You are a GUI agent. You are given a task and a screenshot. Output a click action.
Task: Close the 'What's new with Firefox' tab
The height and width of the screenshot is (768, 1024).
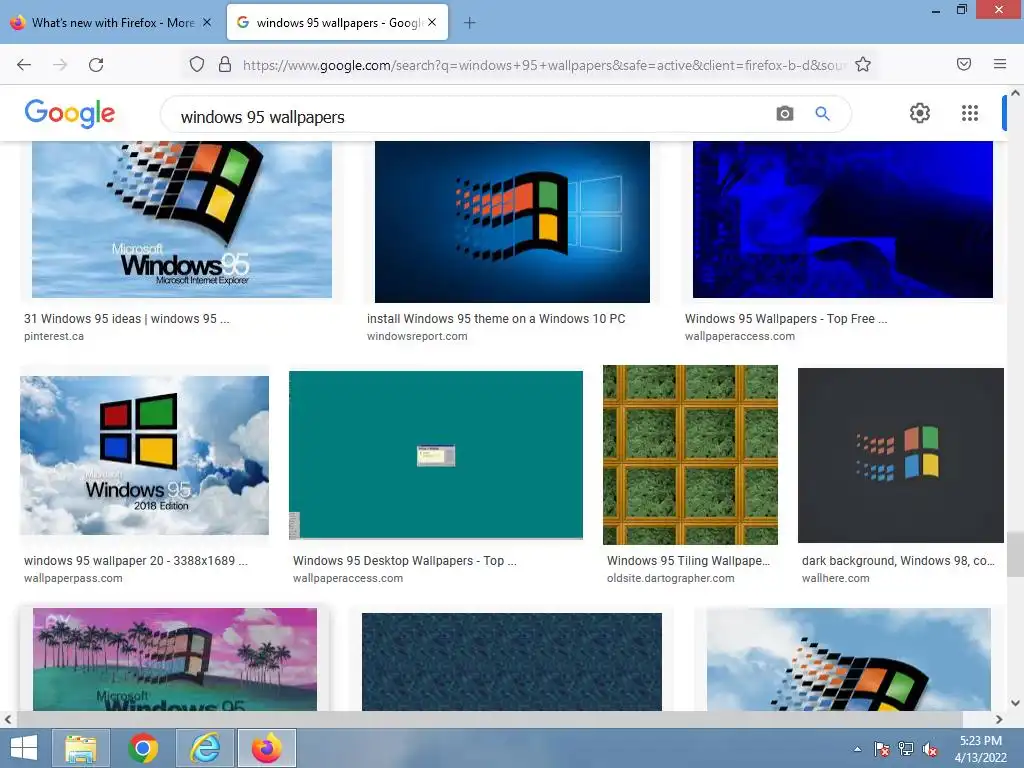(x=207, y=22)
